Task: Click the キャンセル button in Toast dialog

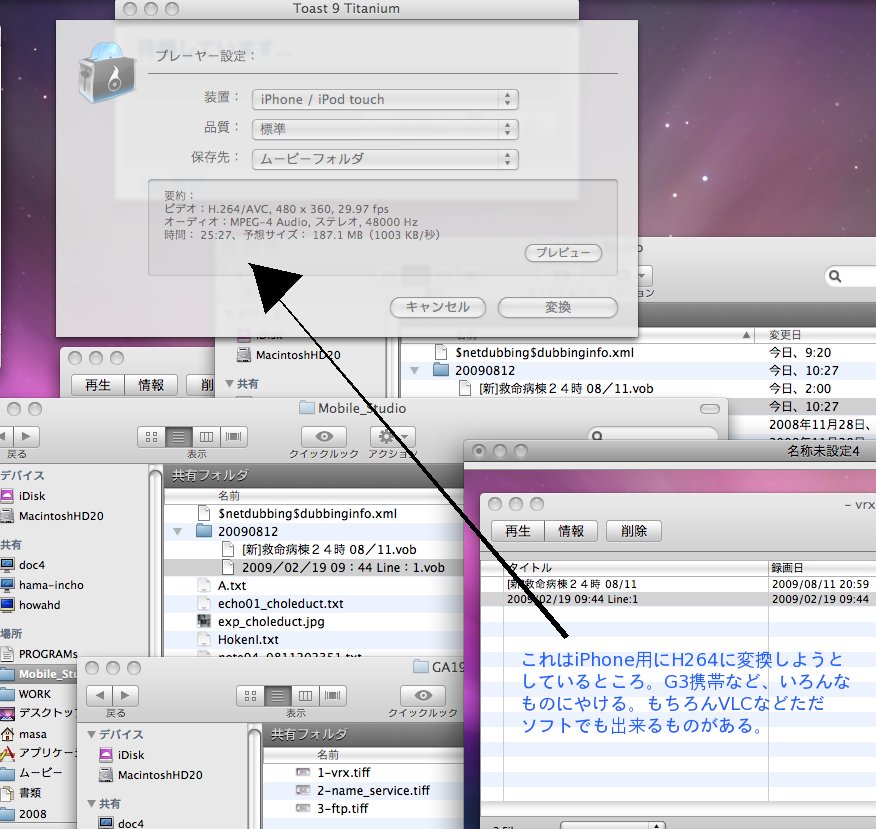Action: [437, 307]
